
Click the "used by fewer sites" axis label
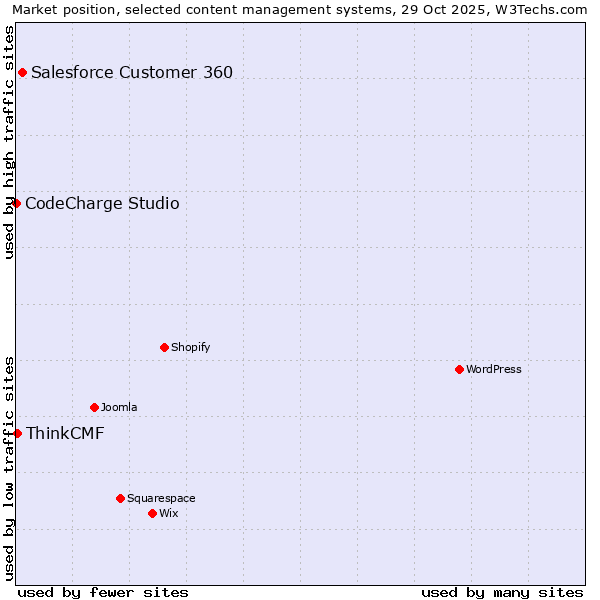pos(103,592)
